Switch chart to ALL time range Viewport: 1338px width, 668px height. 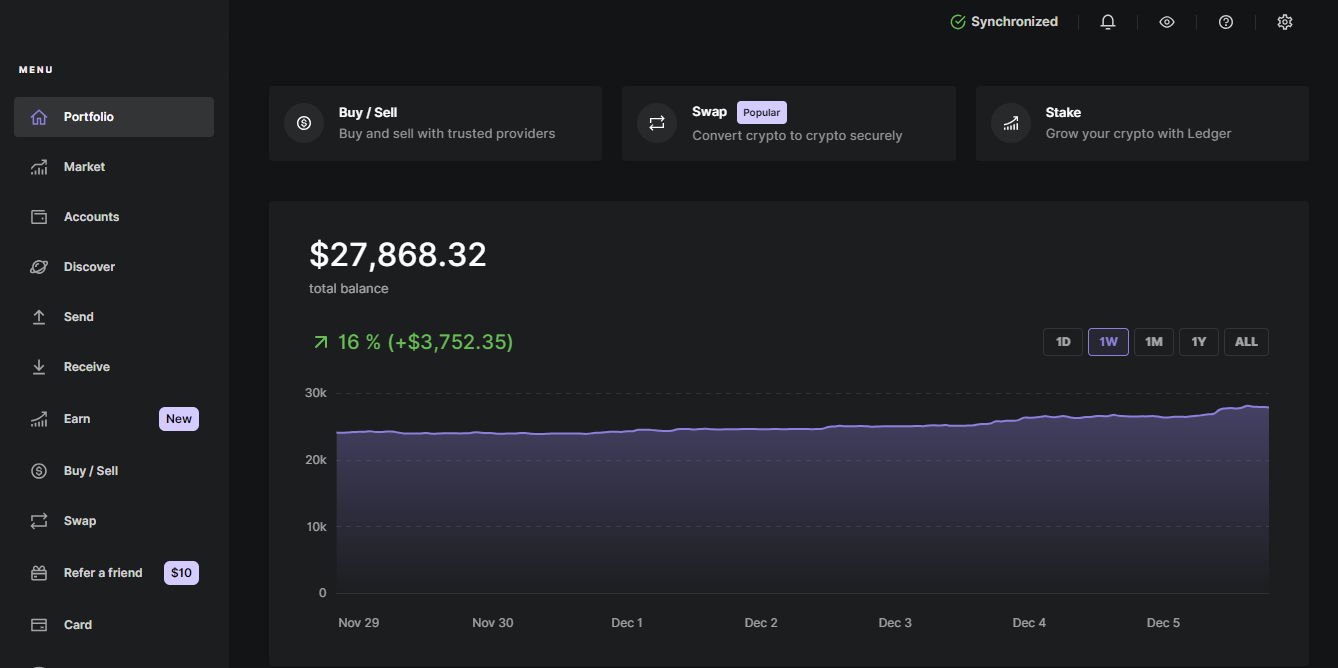coord(1246,342)
